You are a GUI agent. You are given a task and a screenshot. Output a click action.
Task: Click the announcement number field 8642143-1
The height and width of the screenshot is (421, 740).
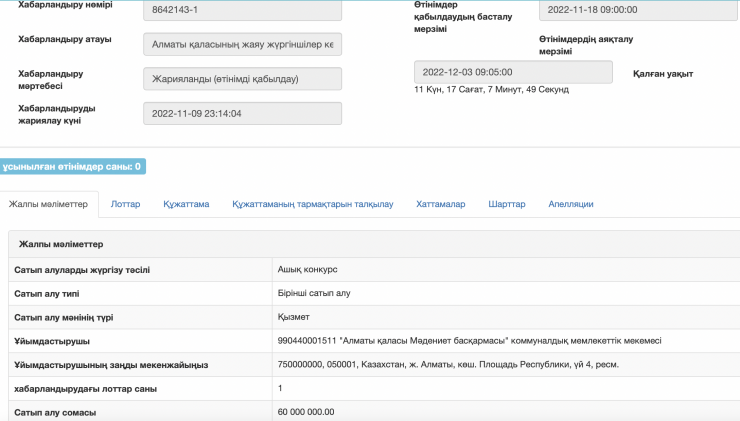point(242,11)
